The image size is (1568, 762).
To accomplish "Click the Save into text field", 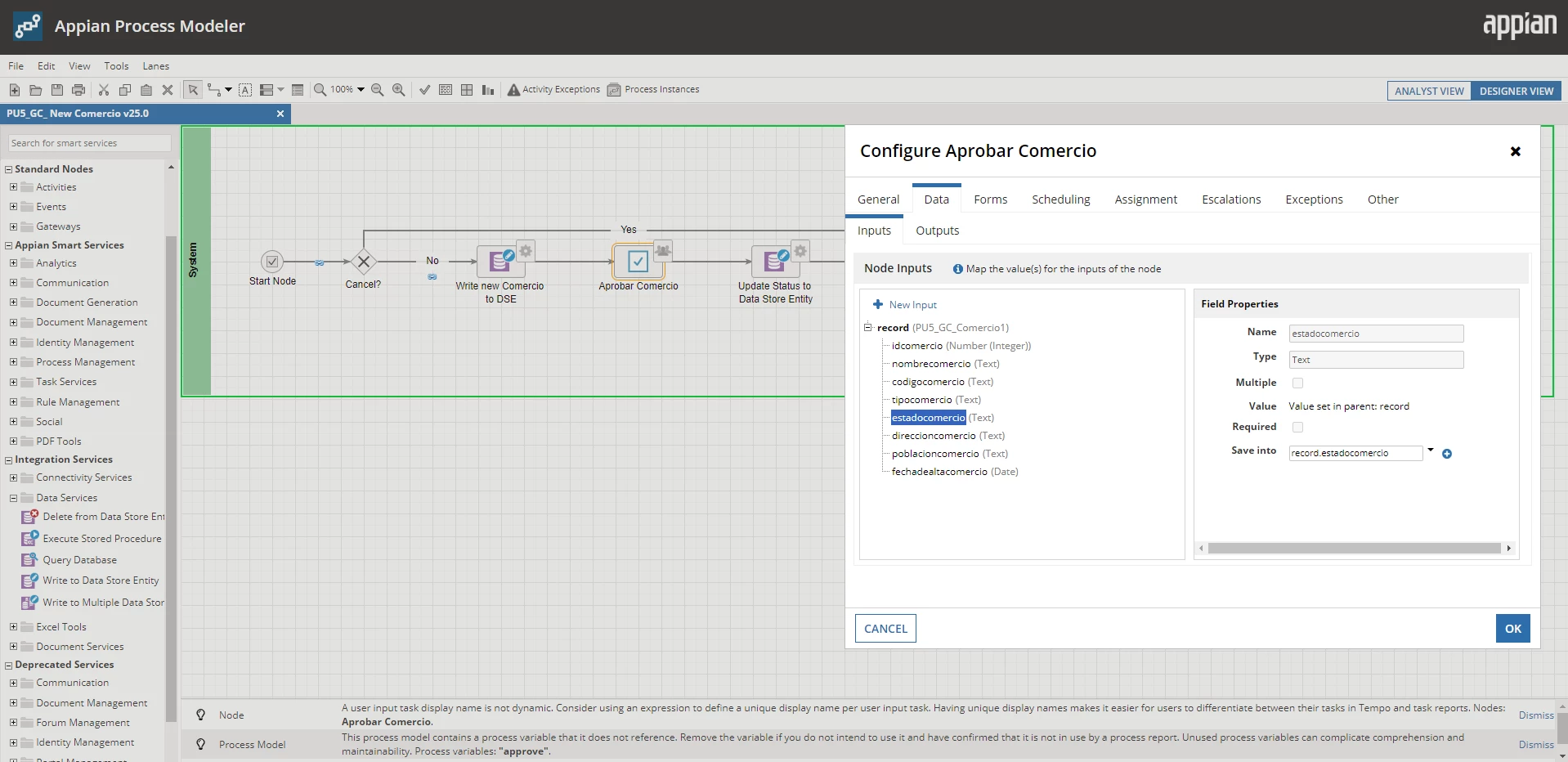I will pyautogui.click(x=1355, y=453).
